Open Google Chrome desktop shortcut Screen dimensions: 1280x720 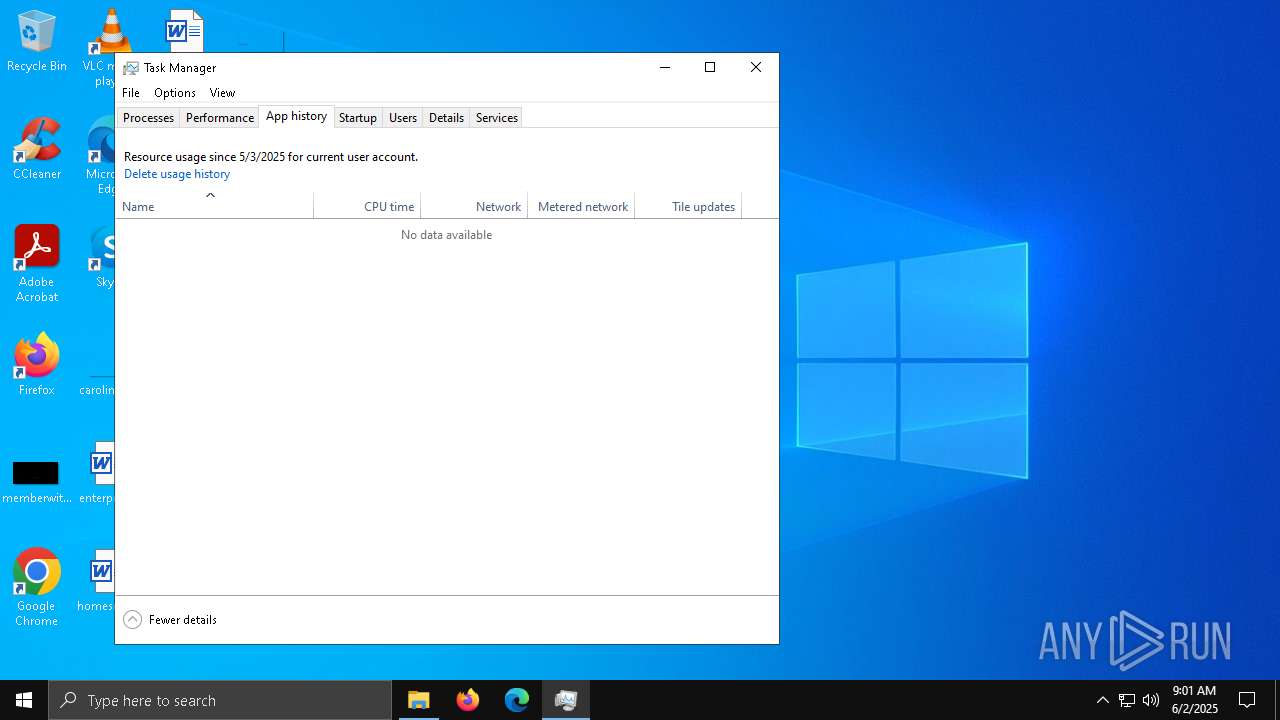tap(37, 588)
